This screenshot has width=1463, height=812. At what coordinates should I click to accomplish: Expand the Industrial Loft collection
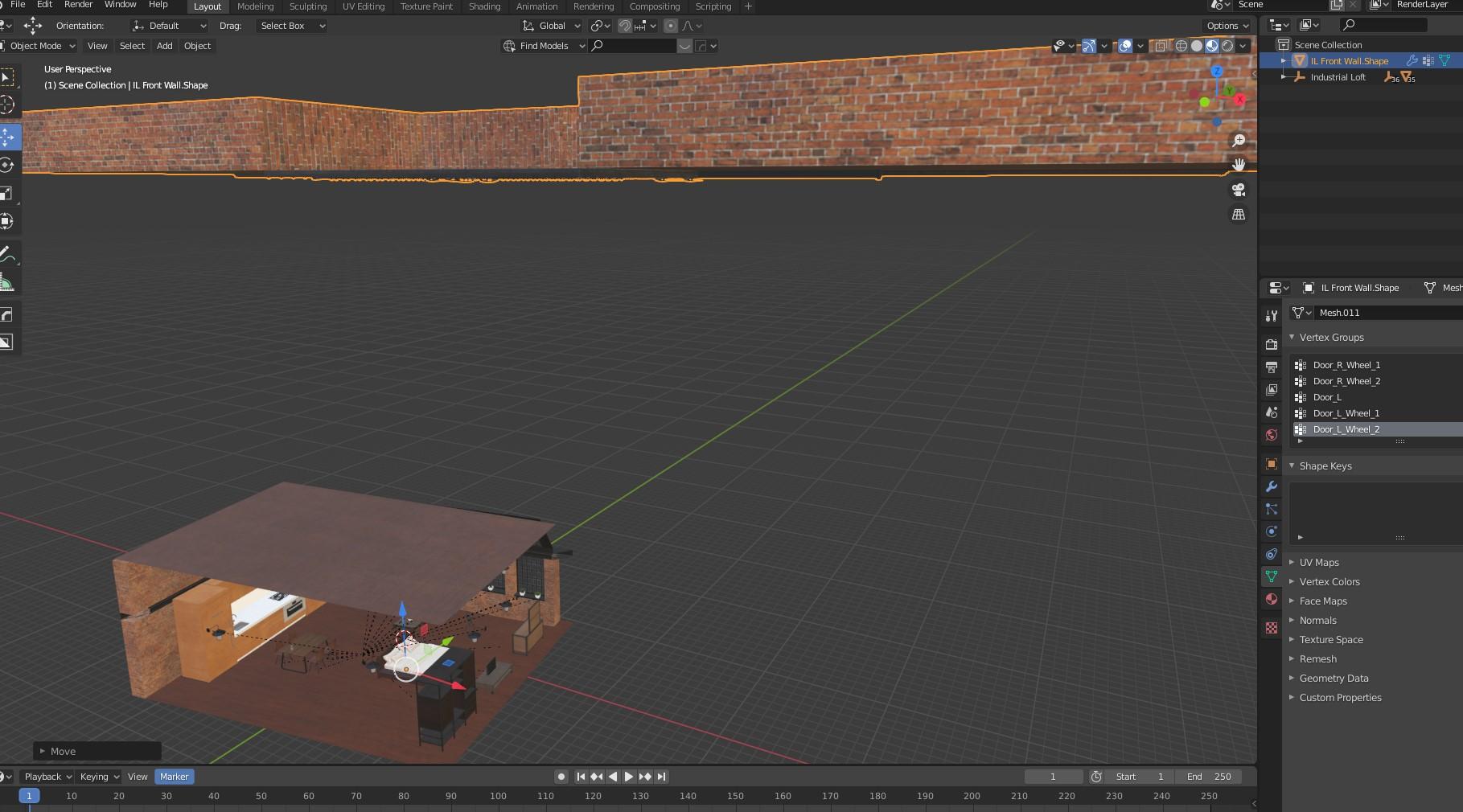coord(1284,77)
